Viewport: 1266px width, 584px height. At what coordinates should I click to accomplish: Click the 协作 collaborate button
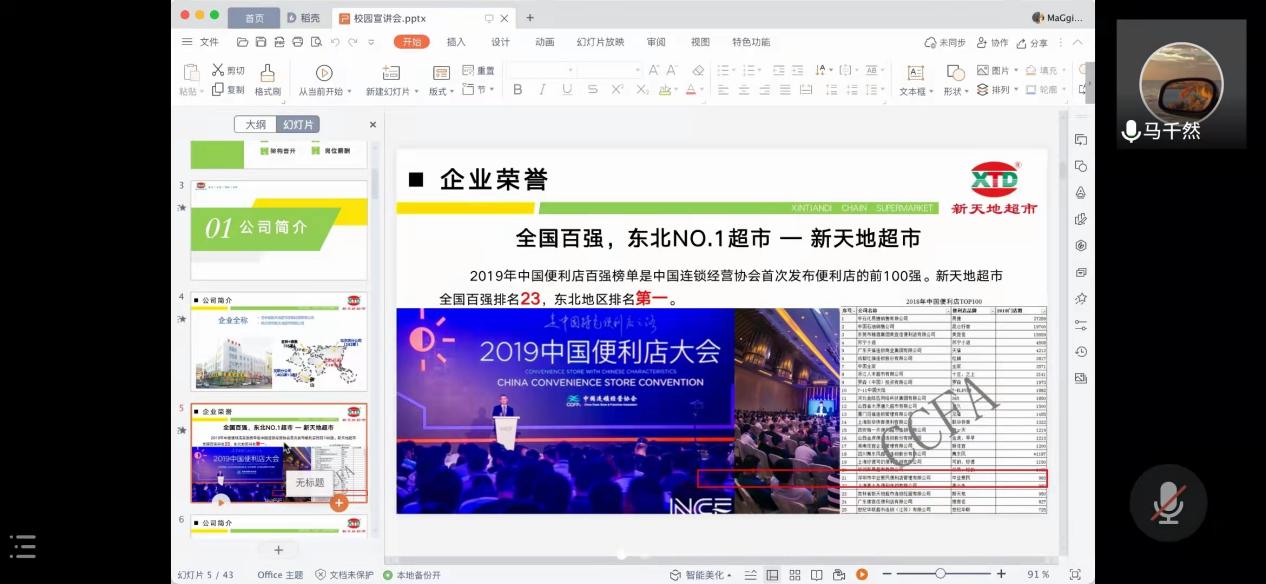tap(991, 43)
